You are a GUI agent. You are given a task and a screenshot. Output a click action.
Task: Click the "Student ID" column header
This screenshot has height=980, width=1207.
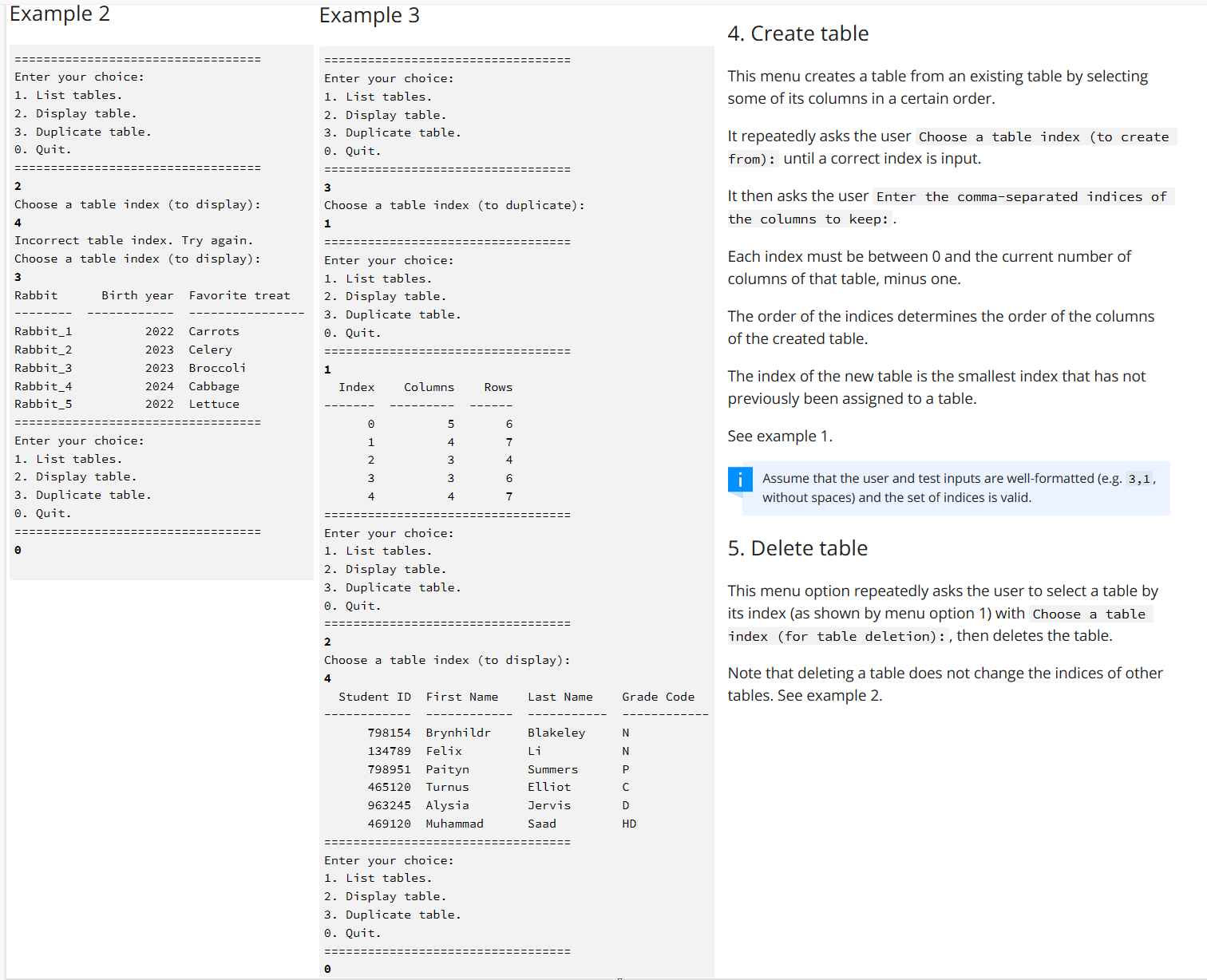tap(375, 697)
